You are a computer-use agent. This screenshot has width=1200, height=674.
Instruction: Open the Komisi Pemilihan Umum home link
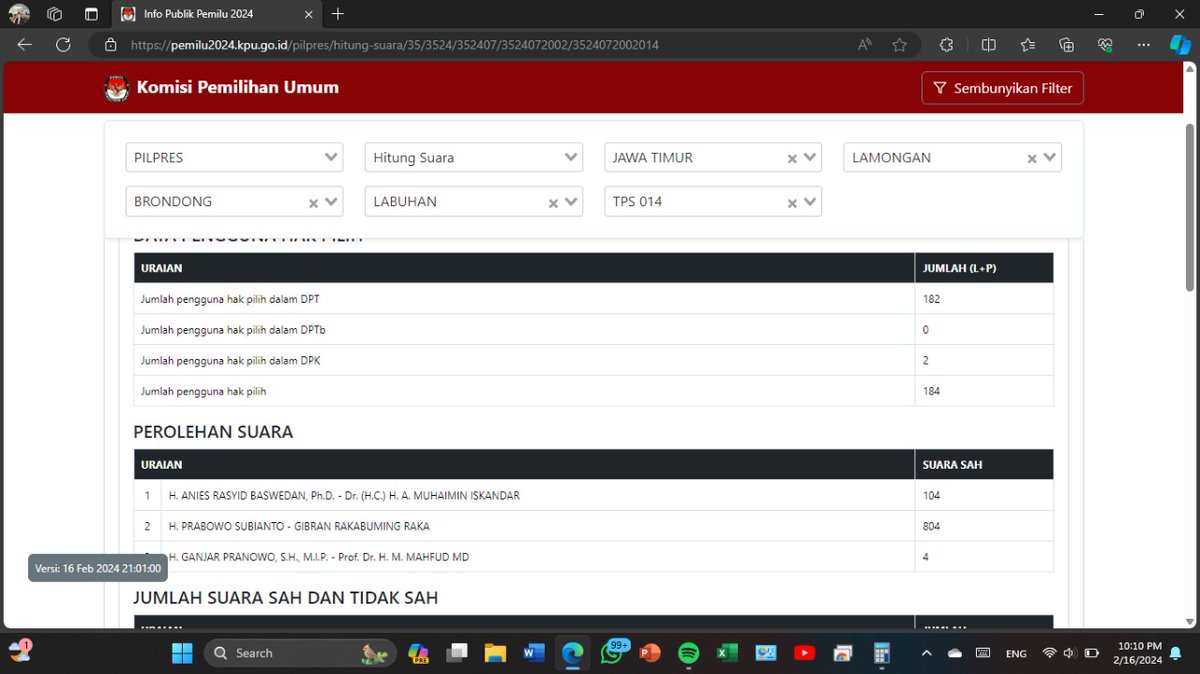tap(238, 87)
